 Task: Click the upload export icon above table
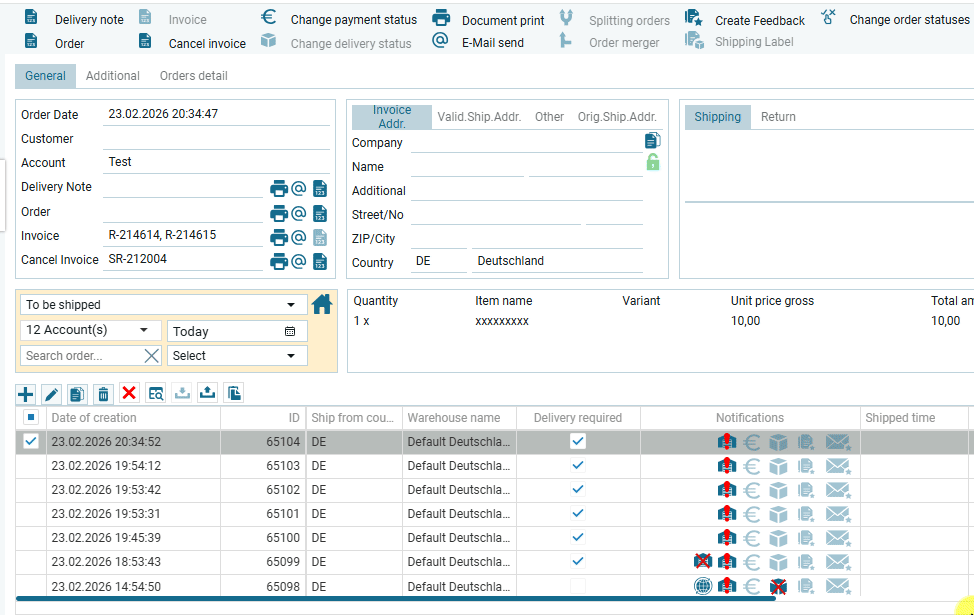coord(207,394)
